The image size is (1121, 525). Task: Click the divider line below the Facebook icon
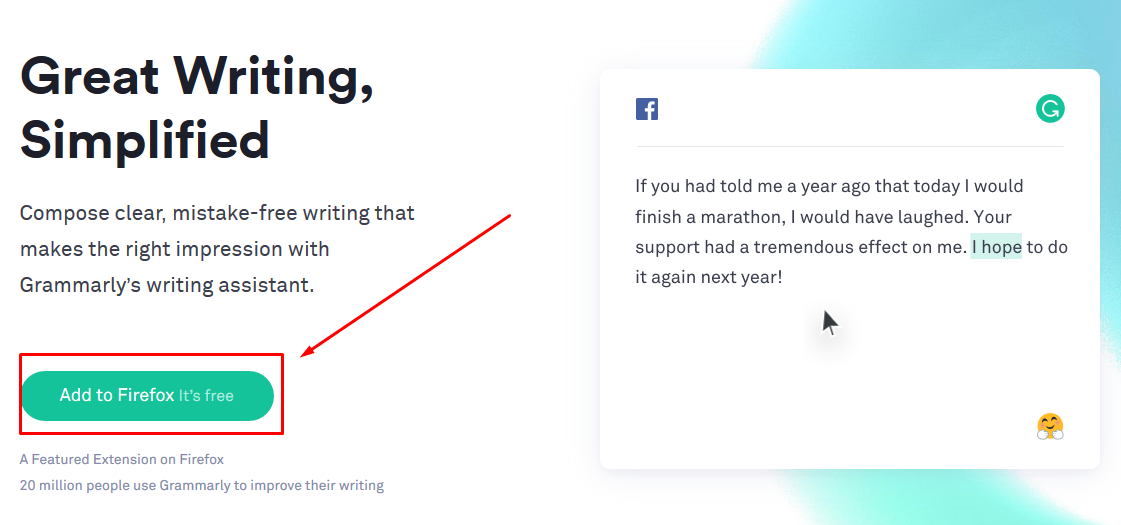coord(849,147)
